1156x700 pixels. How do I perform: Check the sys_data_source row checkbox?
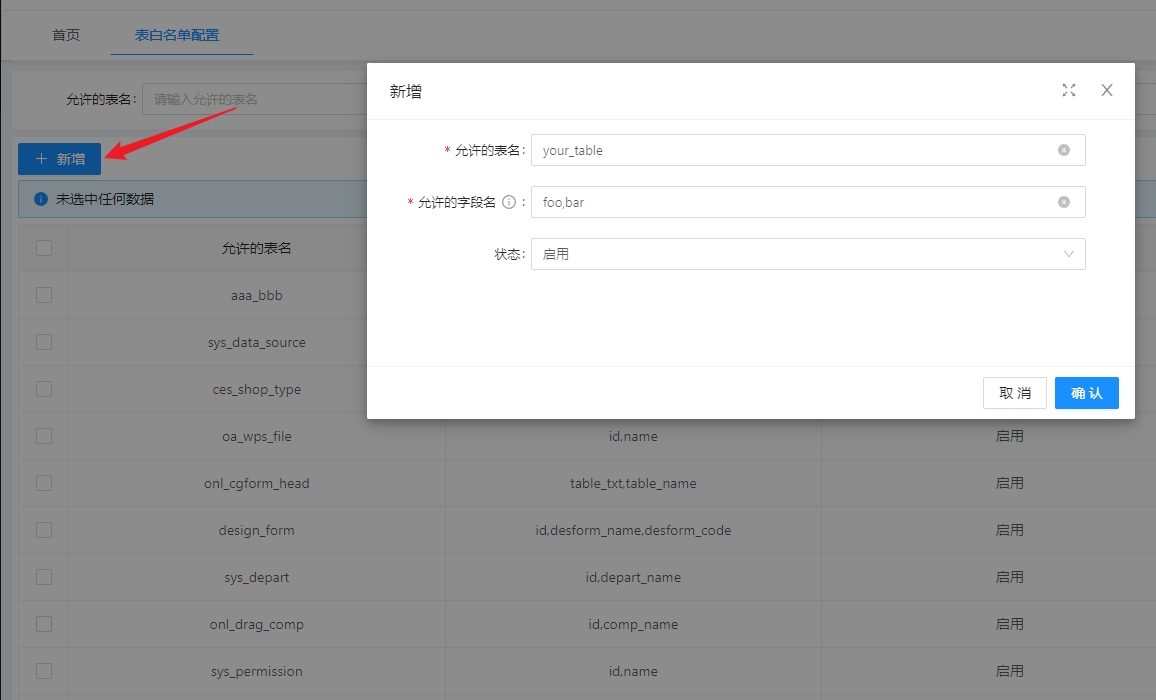pos(44,342)
